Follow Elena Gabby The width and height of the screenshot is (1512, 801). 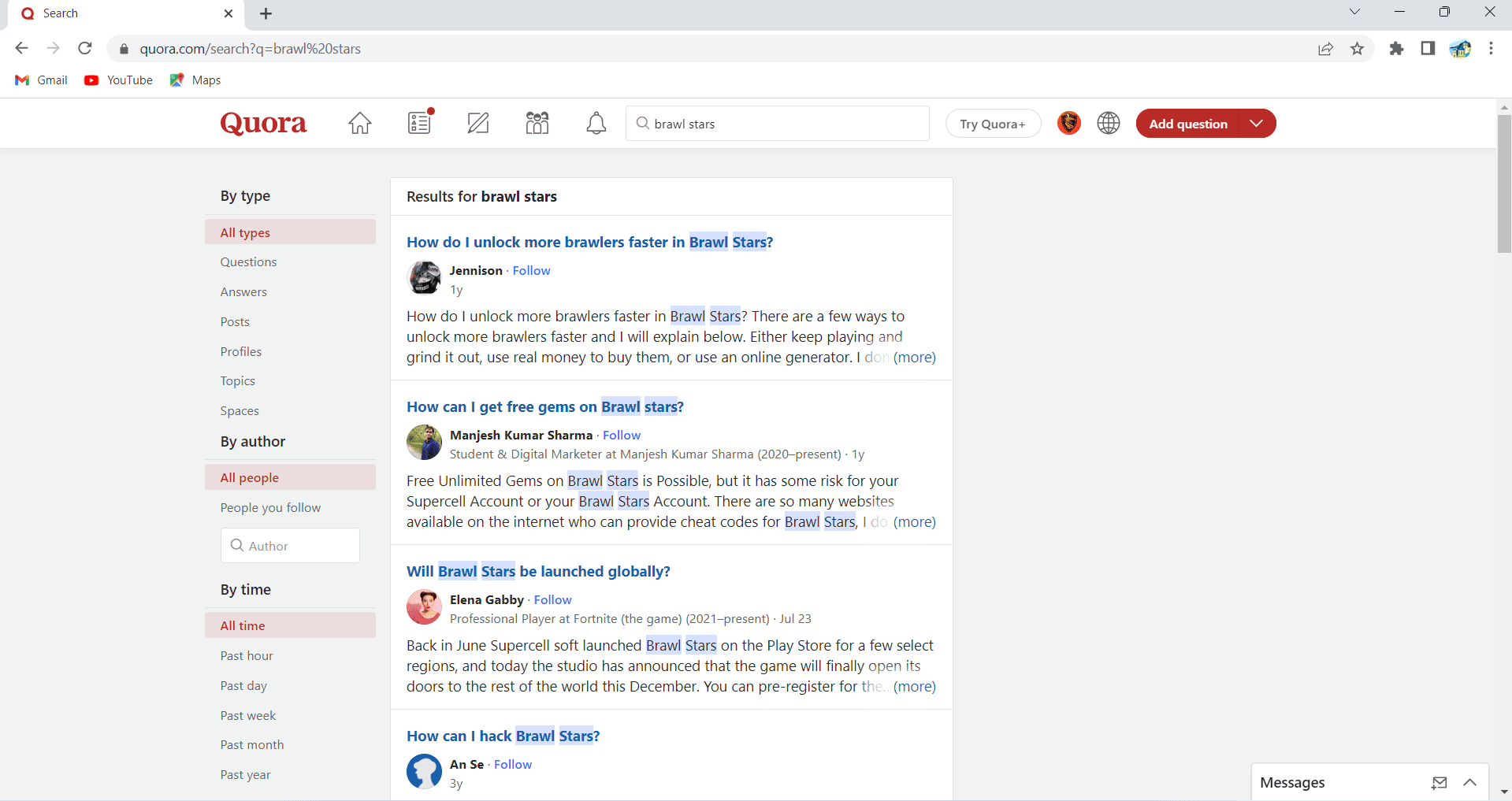point(552,600)
